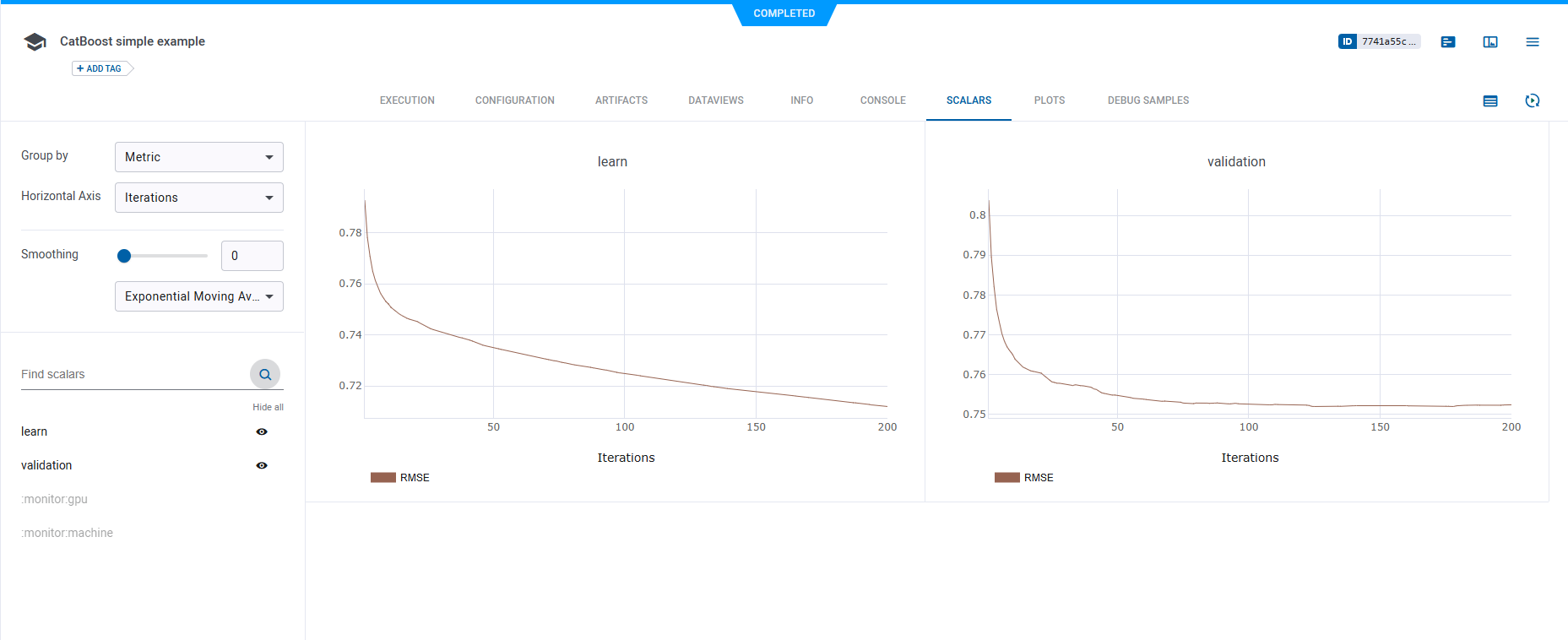1568x640 pixels.
Task: Open the Group by Metric dropdown
Action: click(x=199, y=157)
